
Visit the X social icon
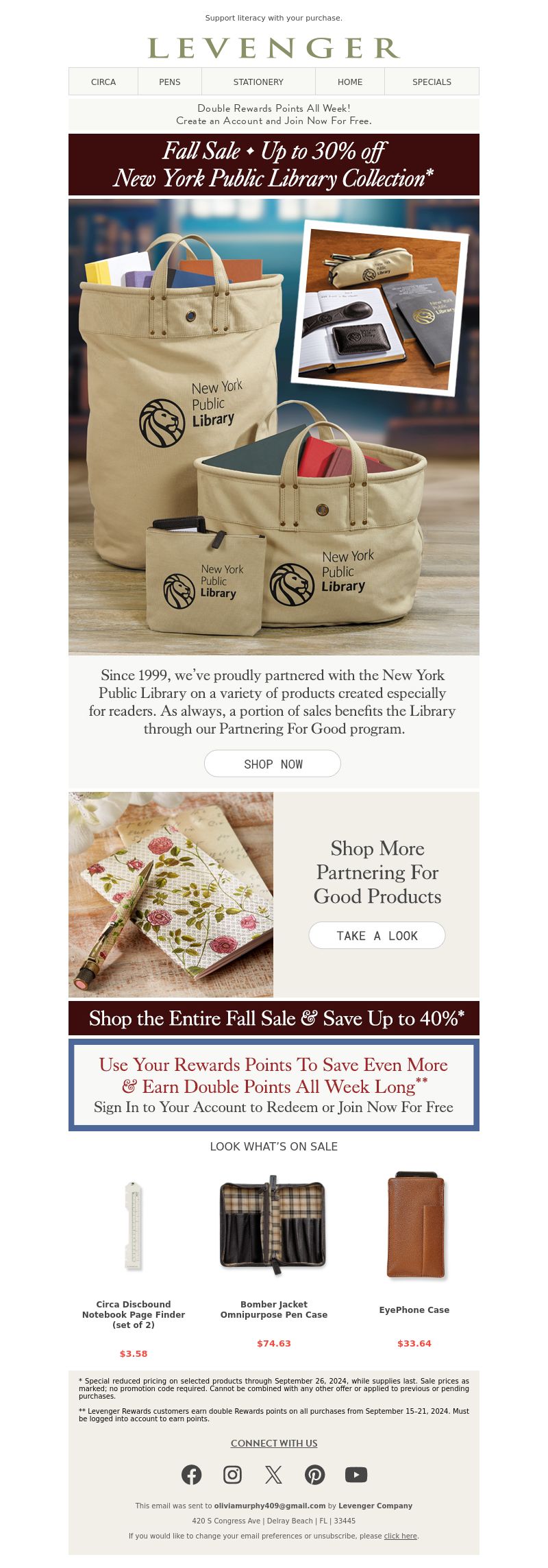point(274,1474)
